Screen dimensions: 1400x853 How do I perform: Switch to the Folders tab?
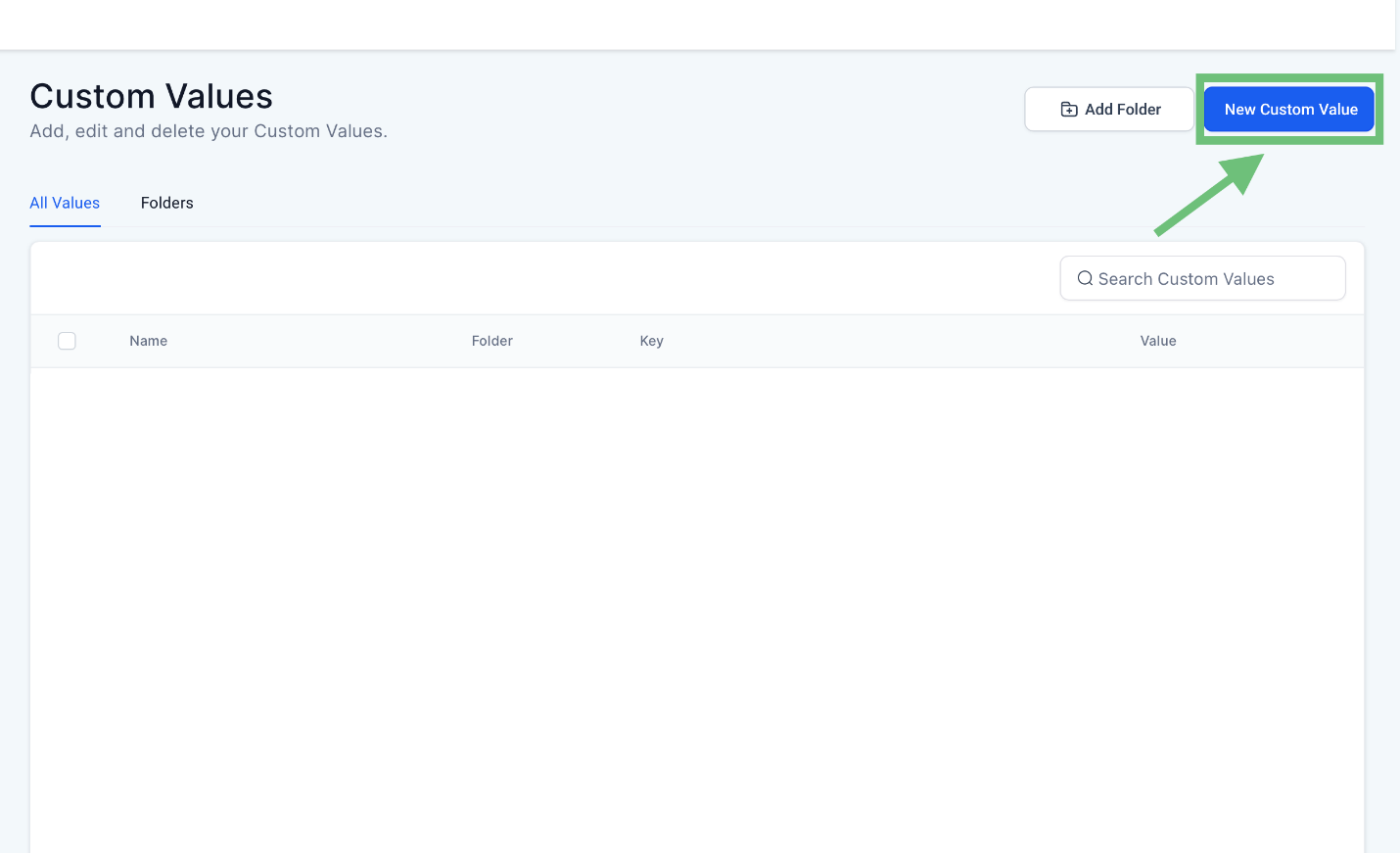click(167, 203)
